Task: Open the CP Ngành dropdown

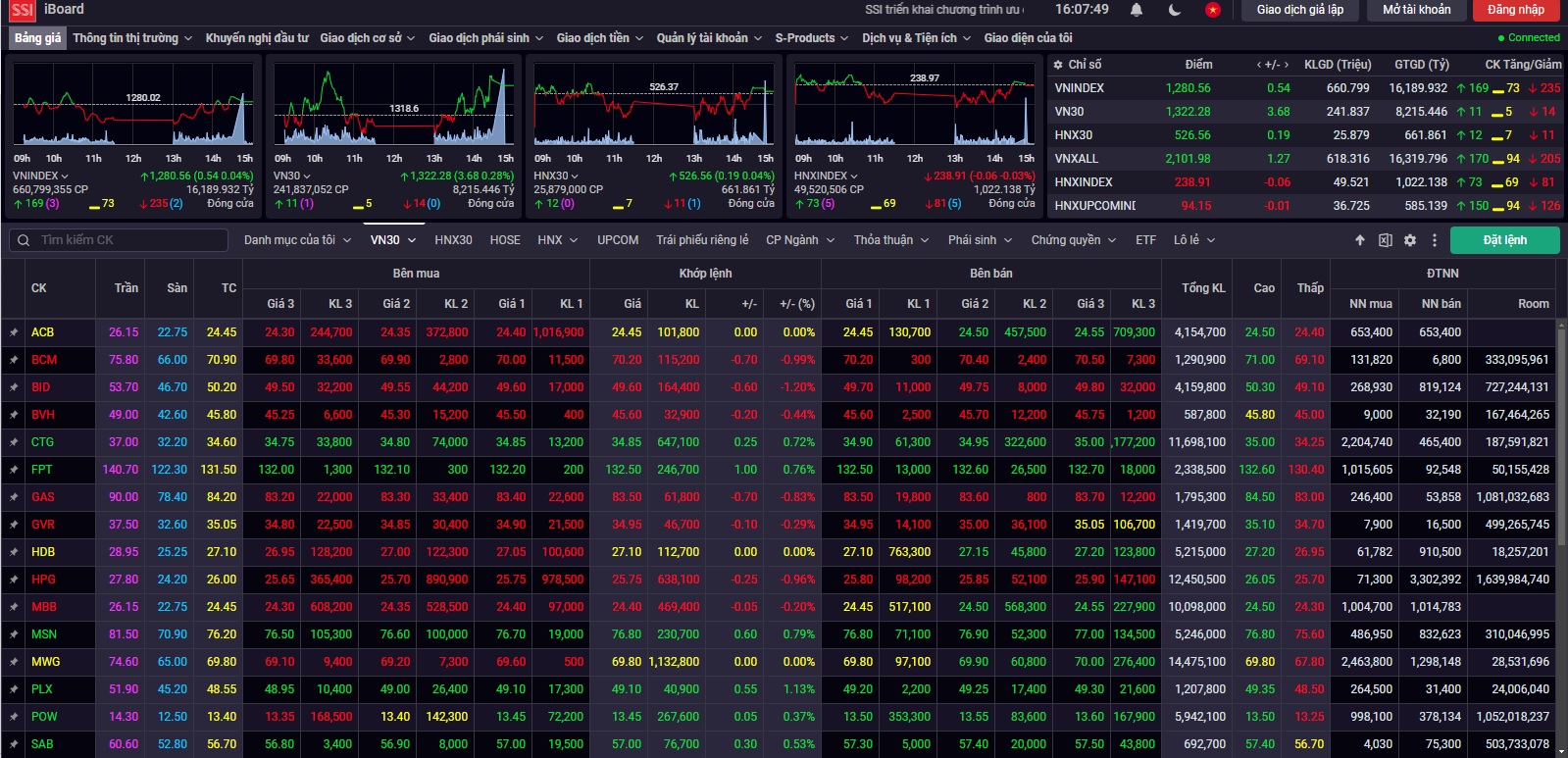Action: tap(800, 240)
